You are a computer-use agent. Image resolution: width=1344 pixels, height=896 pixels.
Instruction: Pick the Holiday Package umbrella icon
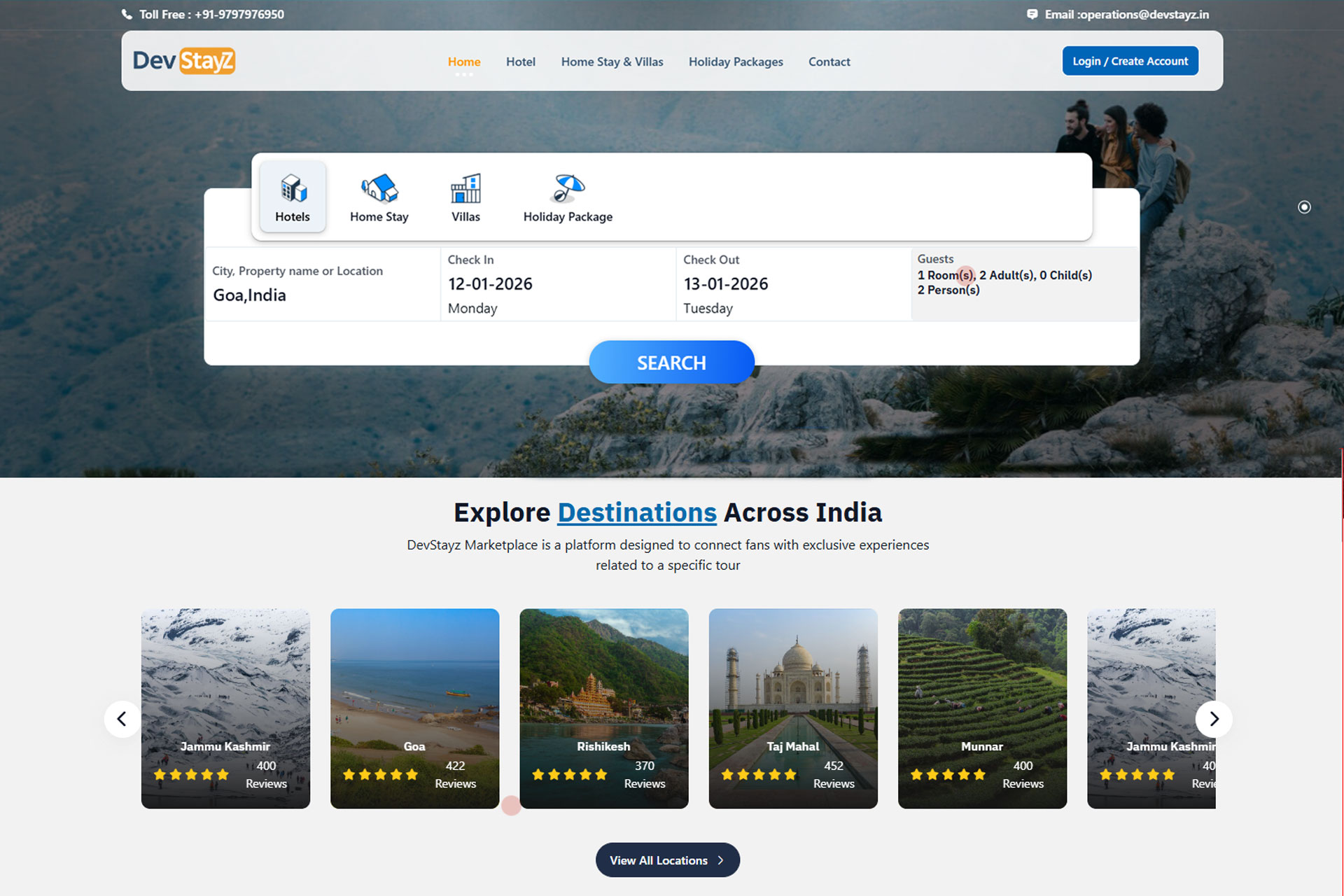(x=568, y=188)
